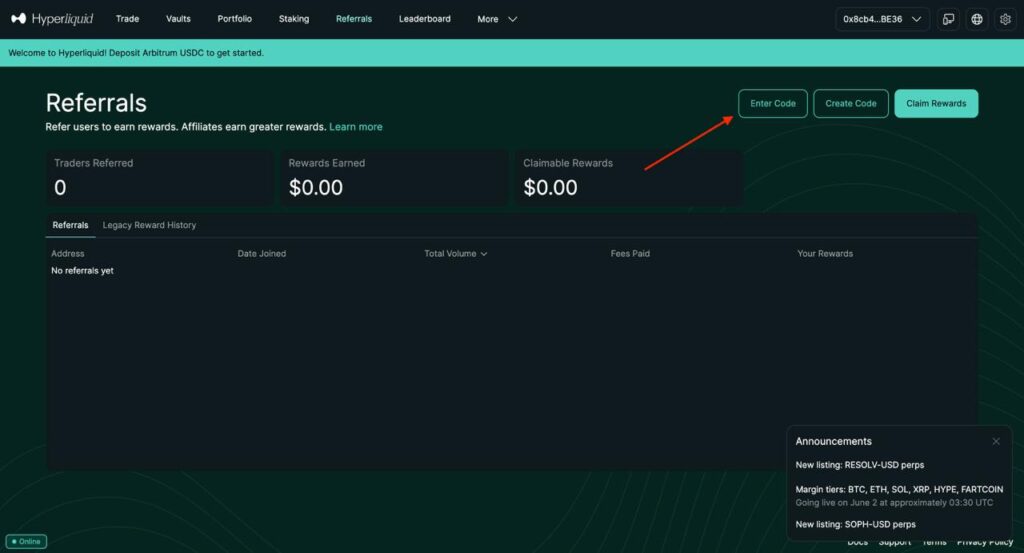
Task: Click the Referrals page heading
Action: 96,103
